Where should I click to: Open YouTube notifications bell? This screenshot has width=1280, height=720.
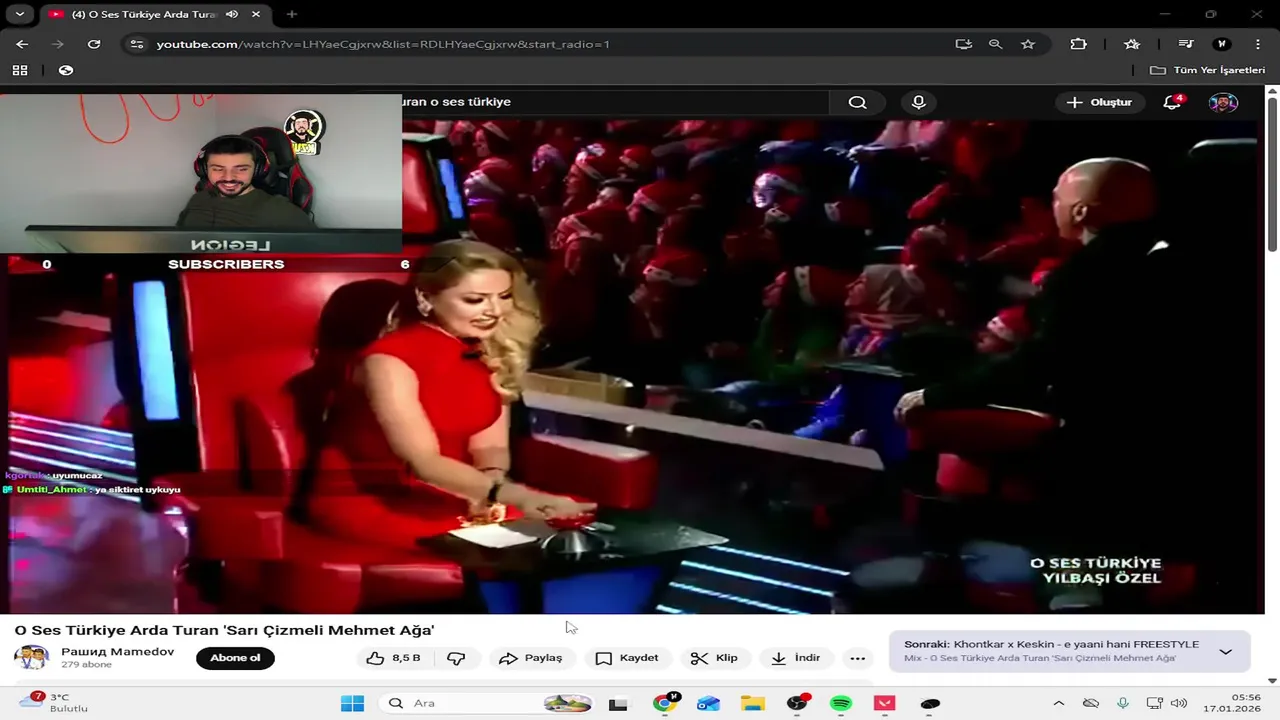tap(1172, 102)
